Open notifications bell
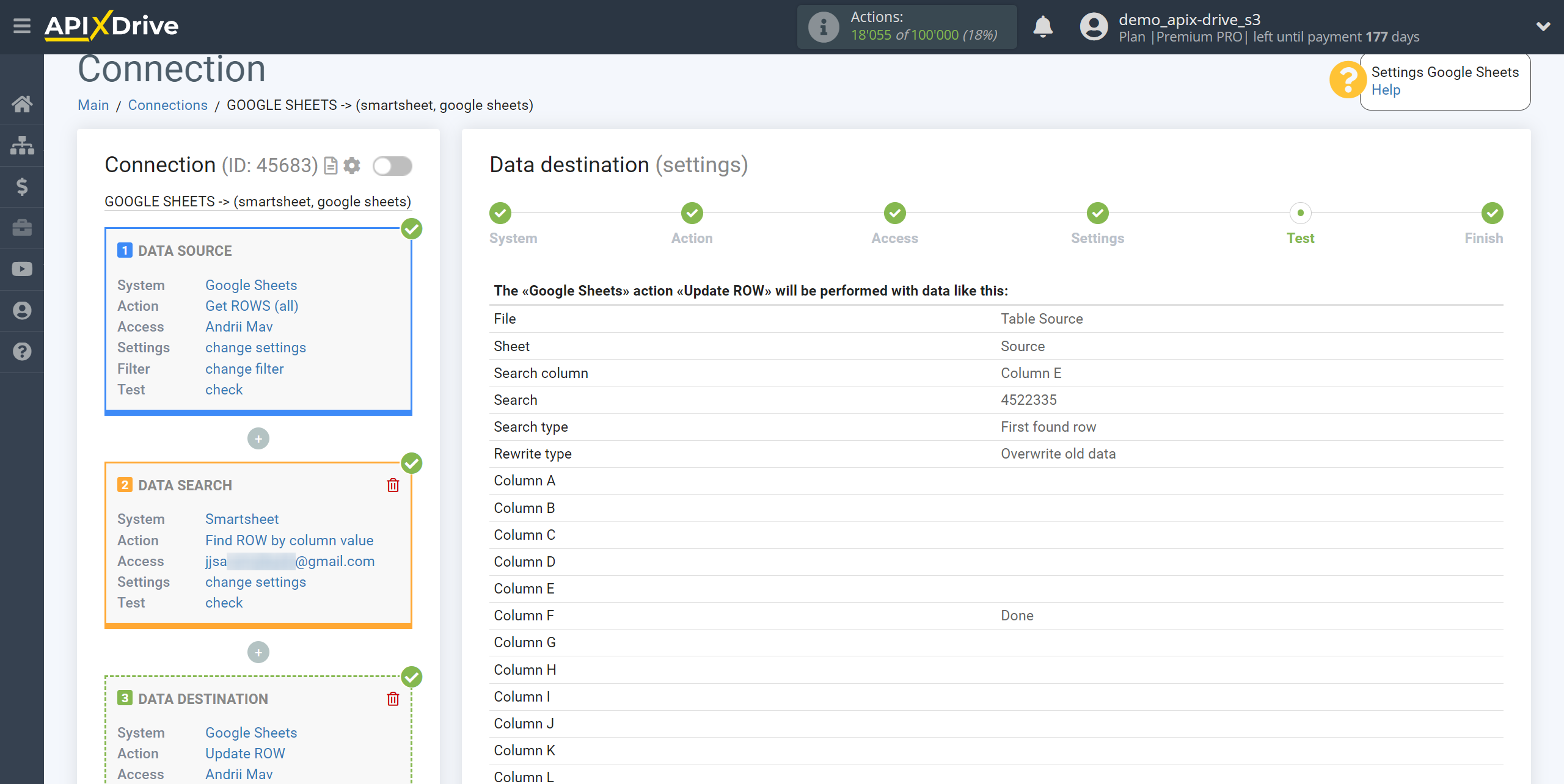Image resolution: width=1564 pixels, height=784 pixels. pos(1043,26)
